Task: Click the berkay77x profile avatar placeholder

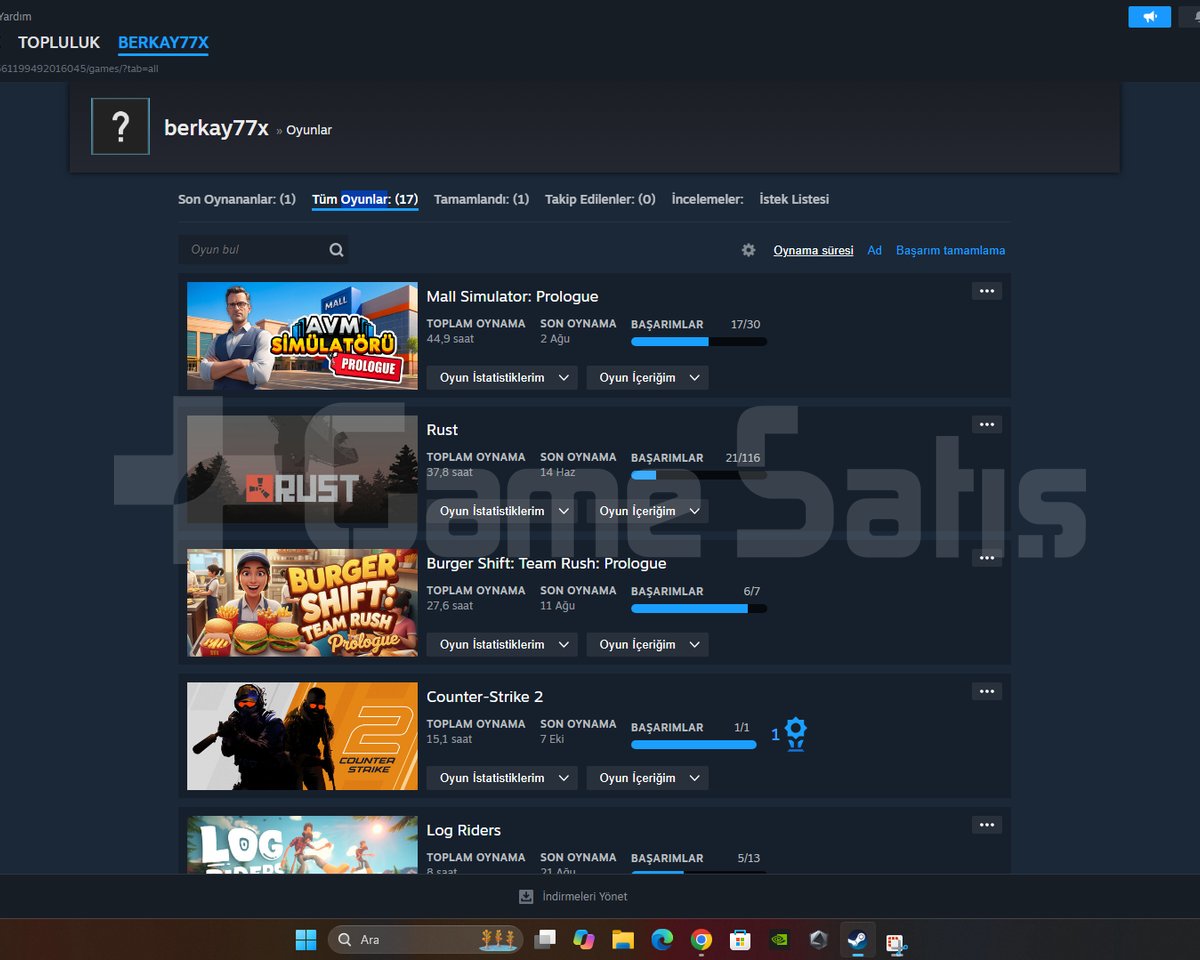Action: click(120, 126)
